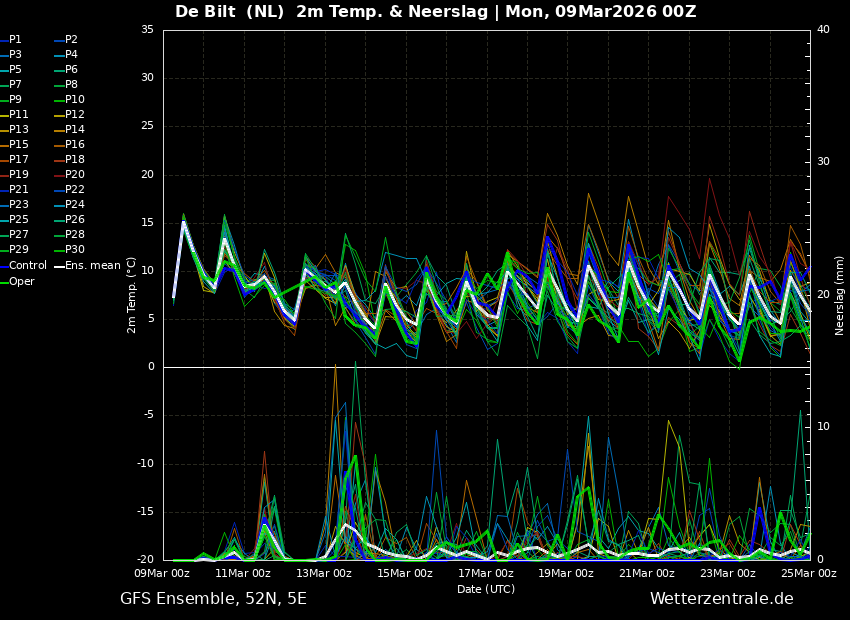850x620 pixels.
Task: Click the 19Mar 00z date tick
Action: pyautogui.click(x=566, y=573)
